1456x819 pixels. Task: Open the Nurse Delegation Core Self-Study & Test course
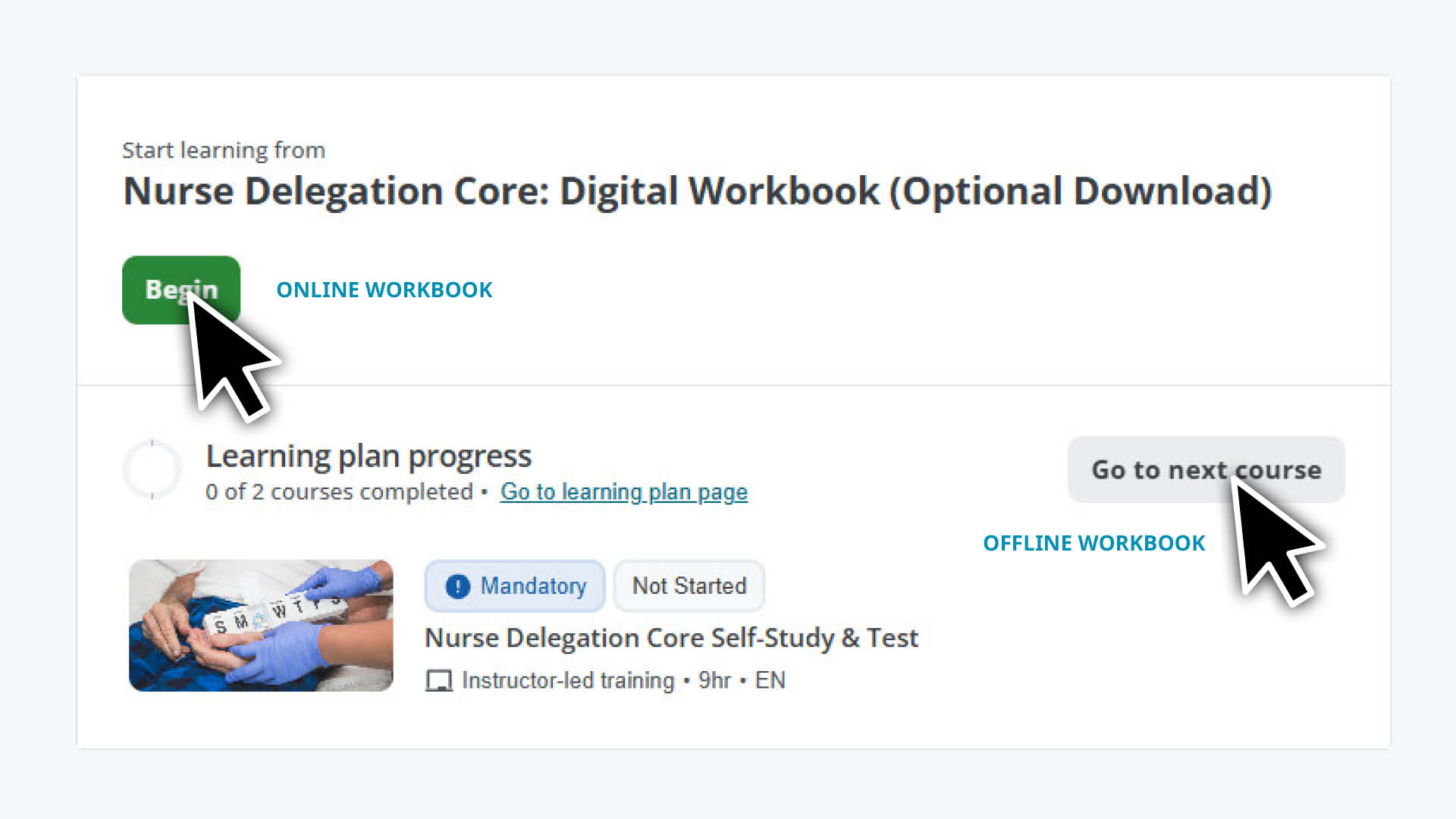(x=670, y=638)
